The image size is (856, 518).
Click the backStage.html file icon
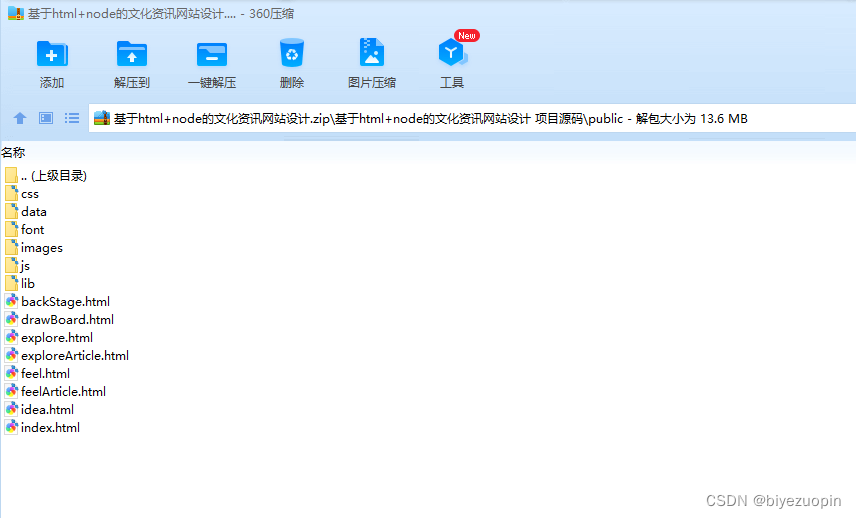pos(11,301)
